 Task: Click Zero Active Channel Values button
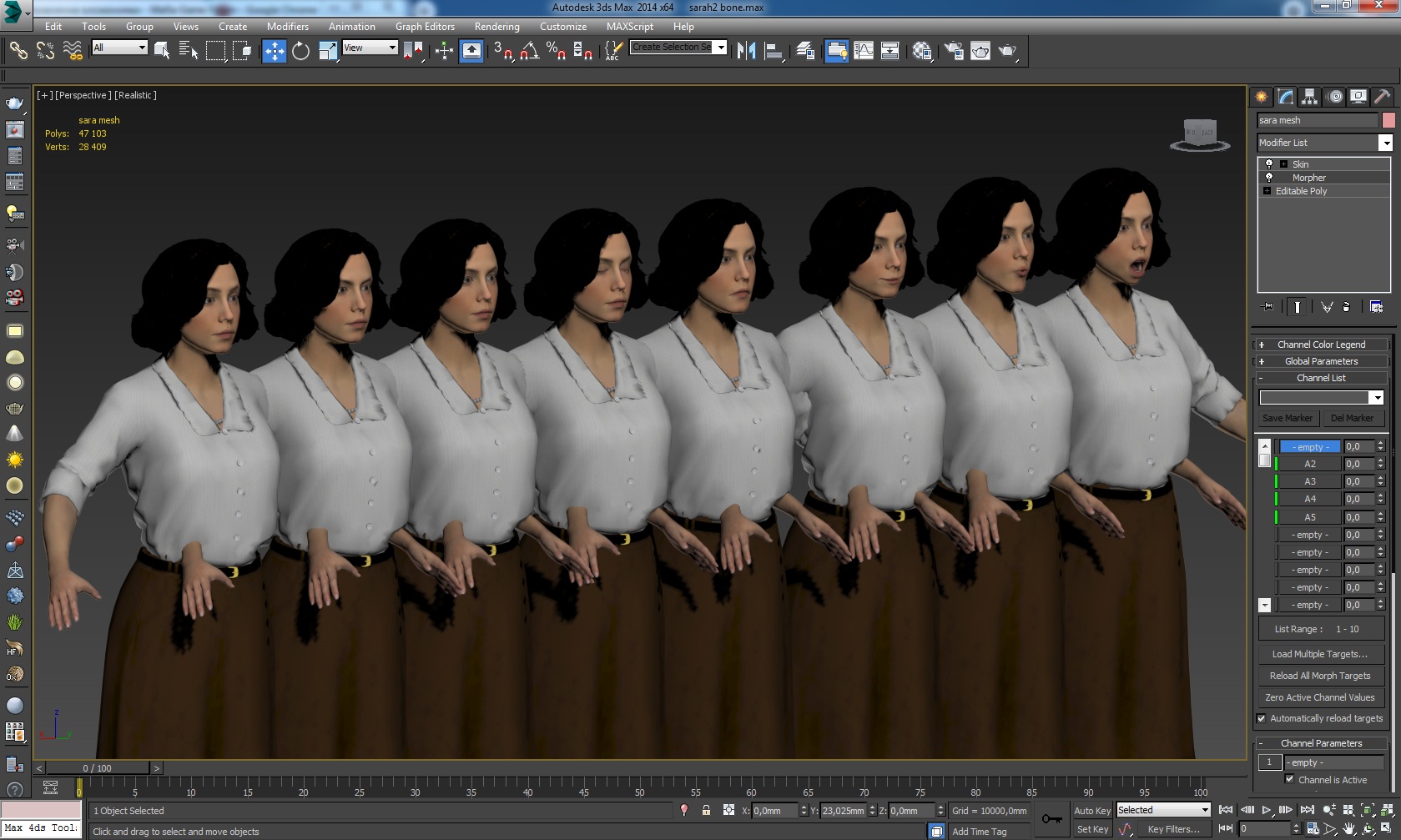[x=1320, y=697]
